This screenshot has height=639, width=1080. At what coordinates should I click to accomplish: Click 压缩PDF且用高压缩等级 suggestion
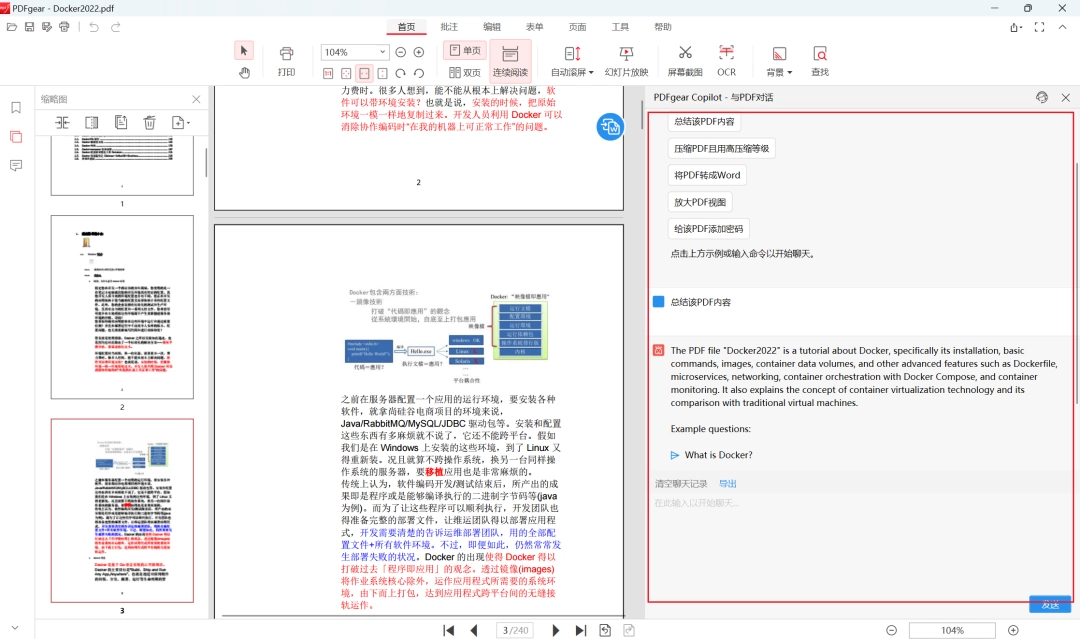pos(722,148)
